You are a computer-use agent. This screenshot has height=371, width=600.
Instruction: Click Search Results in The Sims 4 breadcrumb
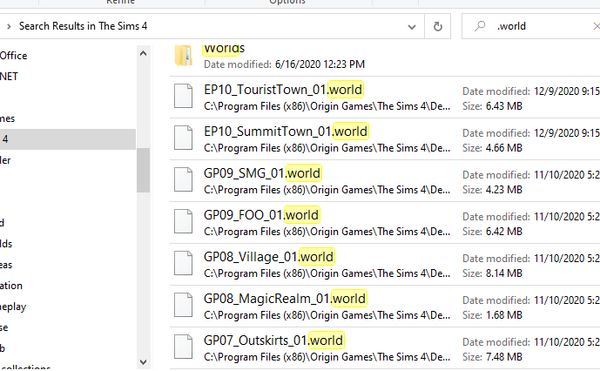coord(83,26)
